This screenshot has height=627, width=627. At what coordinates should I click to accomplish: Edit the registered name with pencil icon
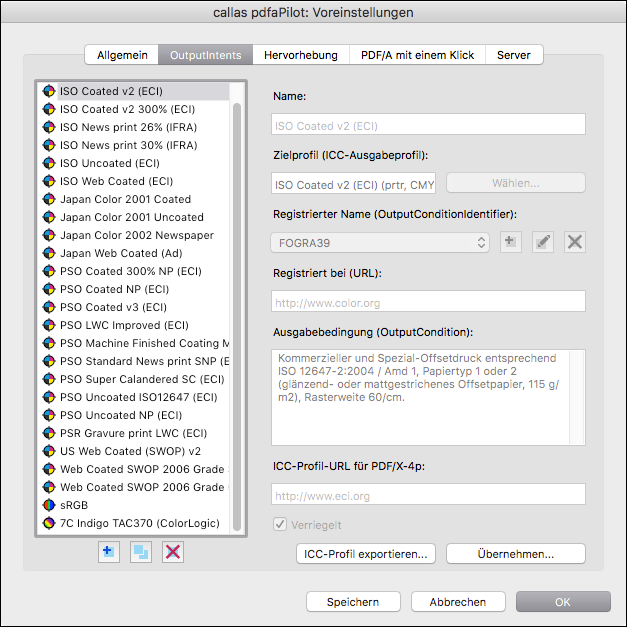pos(543,242)
